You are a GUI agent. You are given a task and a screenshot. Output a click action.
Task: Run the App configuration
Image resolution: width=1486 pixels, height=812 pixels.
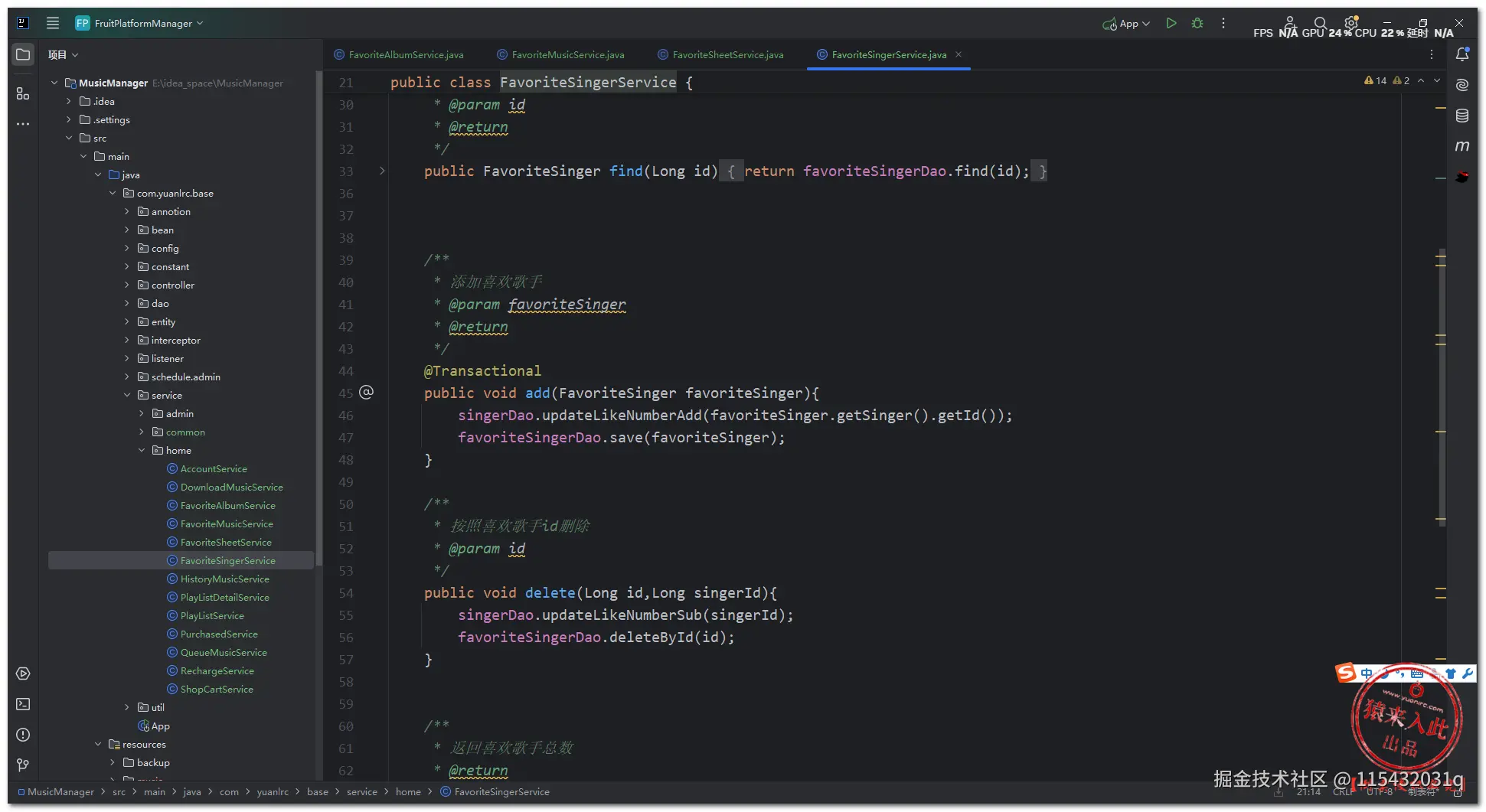pyautogui.click(x=1171, y=23)
